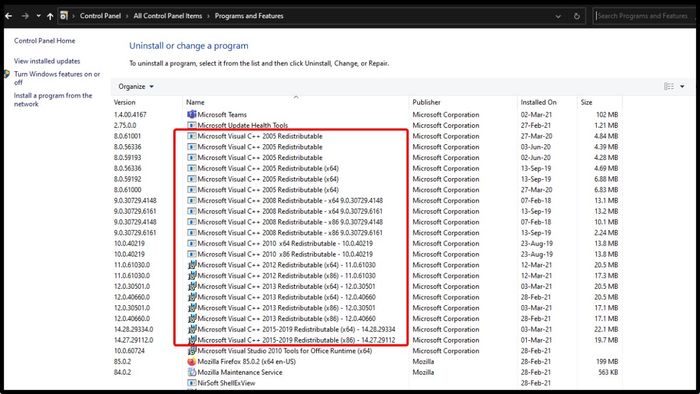
Task: Click All Control Panel Items breadcrumb
Action: tap(168, 16)
